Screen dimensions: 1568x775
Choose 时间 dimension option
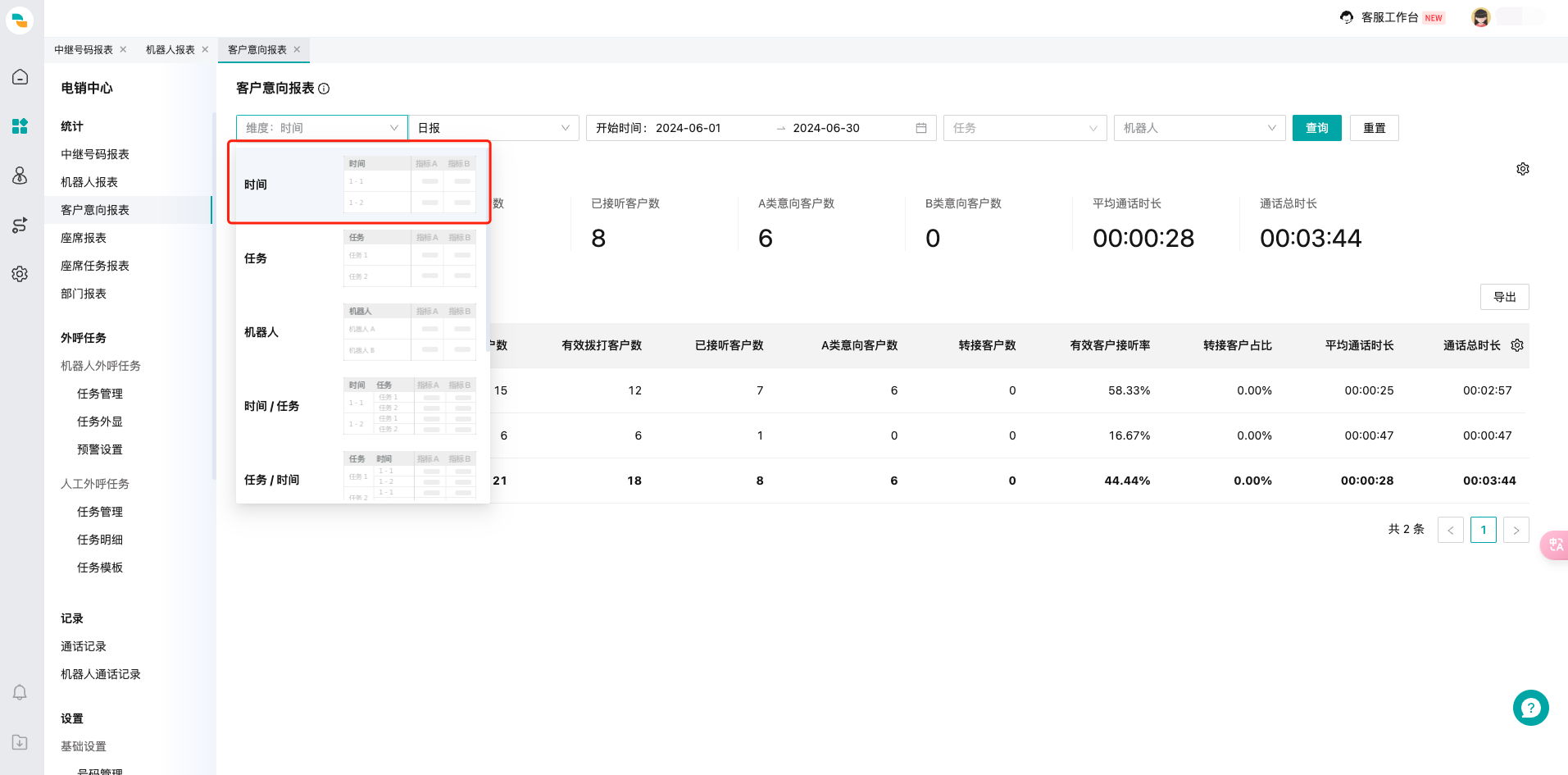359,185
